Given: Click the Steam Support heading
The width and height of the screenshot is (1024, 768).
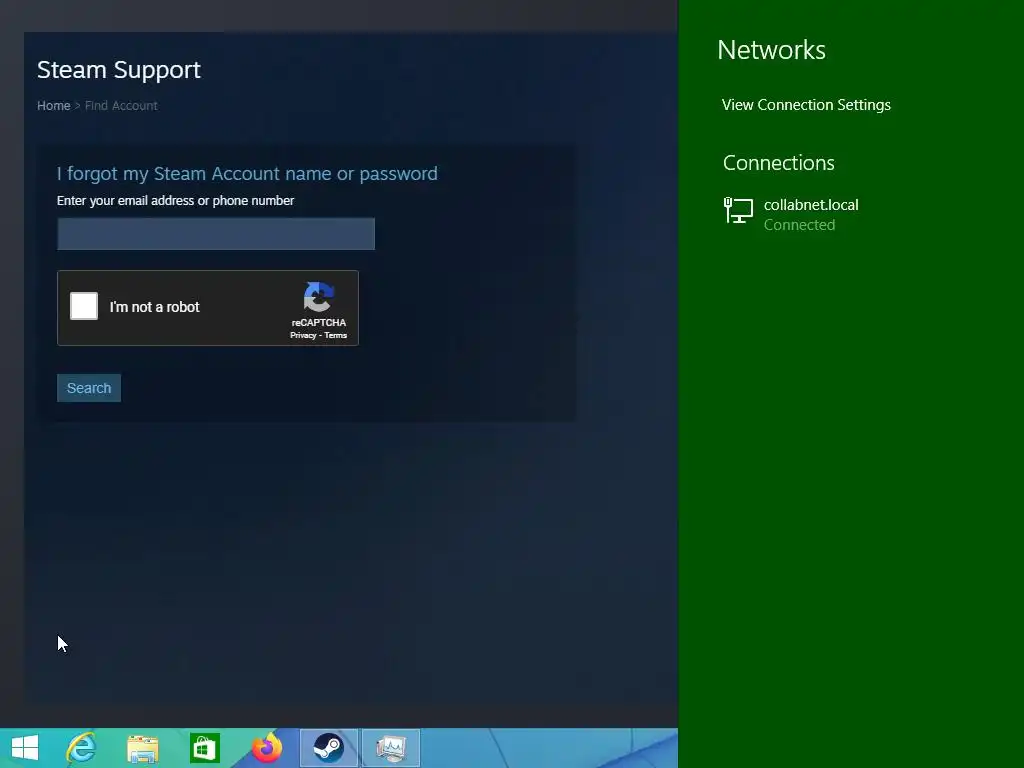Looking at the screenshot, I should 119,70.
